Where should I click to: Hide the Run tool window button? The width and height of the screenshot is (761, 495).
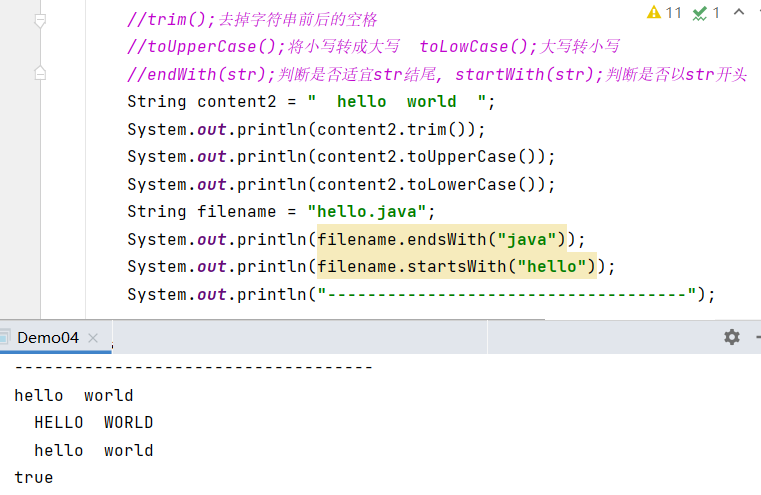coord(755,337)
